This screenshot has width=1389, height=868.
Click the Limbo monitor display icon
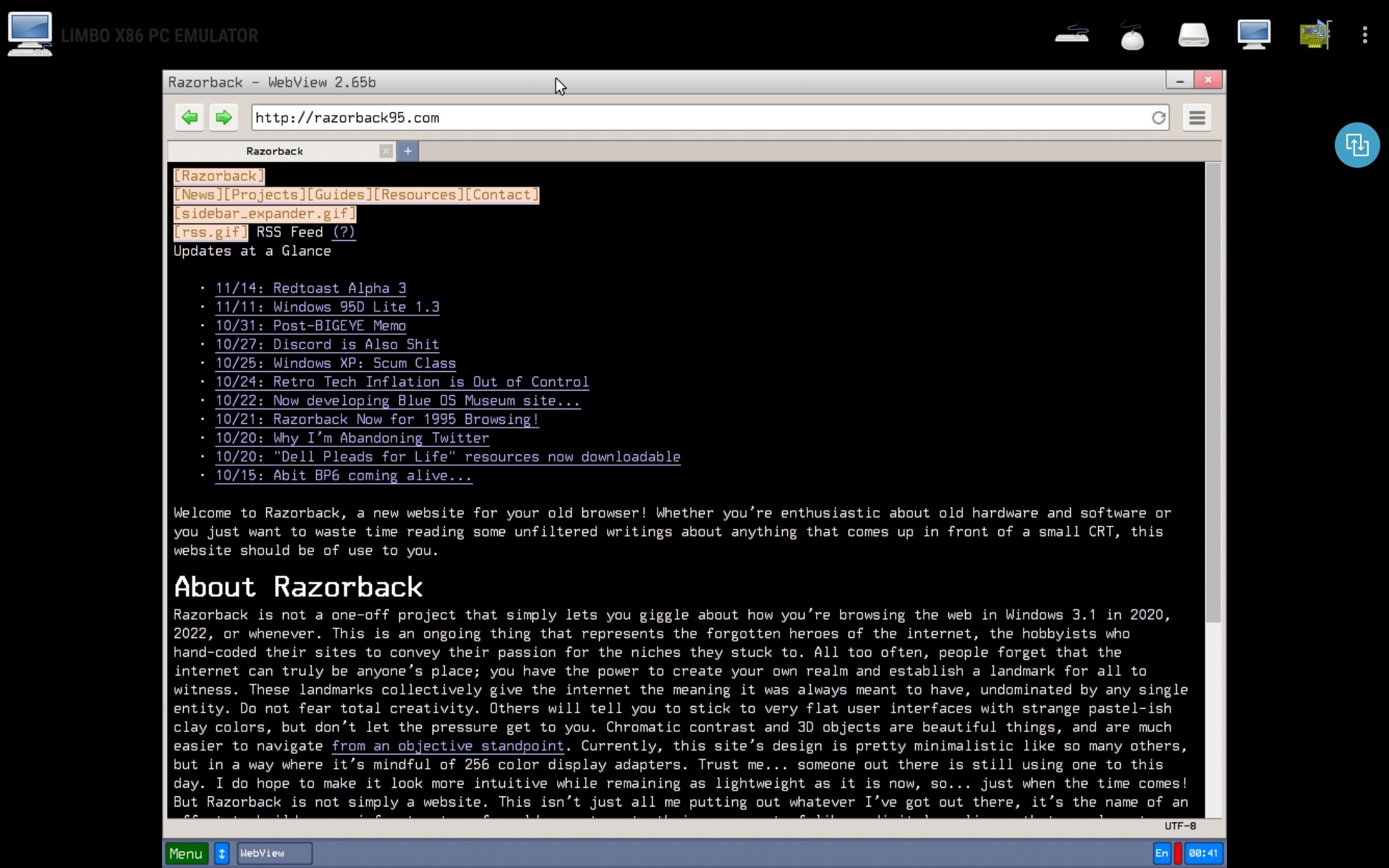(x=1254, y=34)
